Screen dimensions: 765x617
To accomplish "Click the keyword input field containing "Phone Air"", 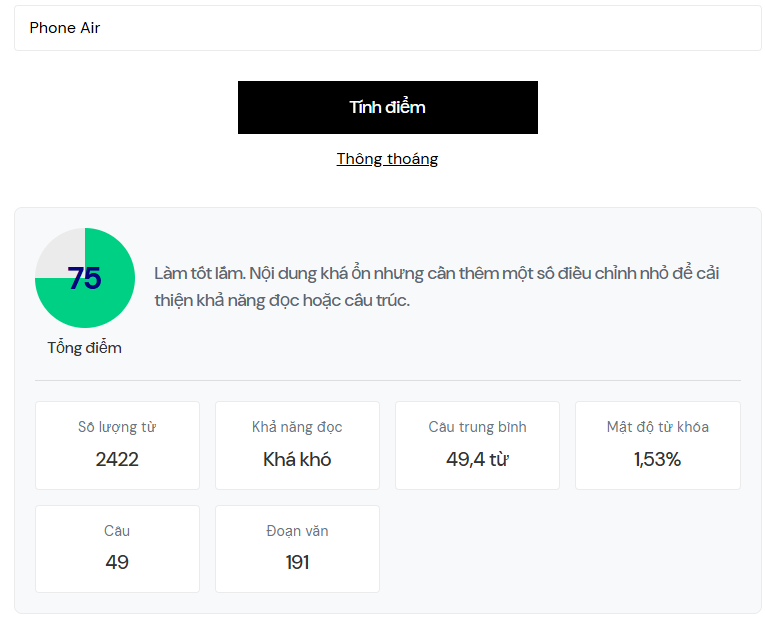I will [387, 28].
